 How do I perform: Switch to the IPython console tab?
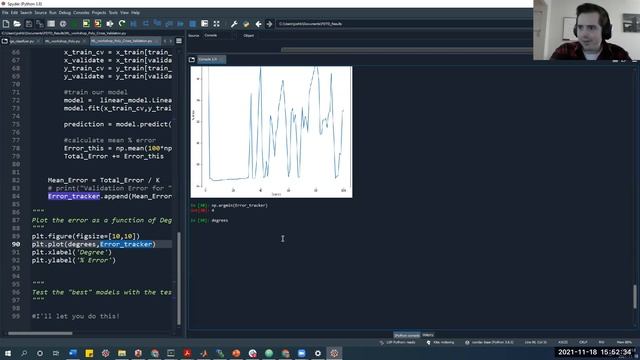407,335
